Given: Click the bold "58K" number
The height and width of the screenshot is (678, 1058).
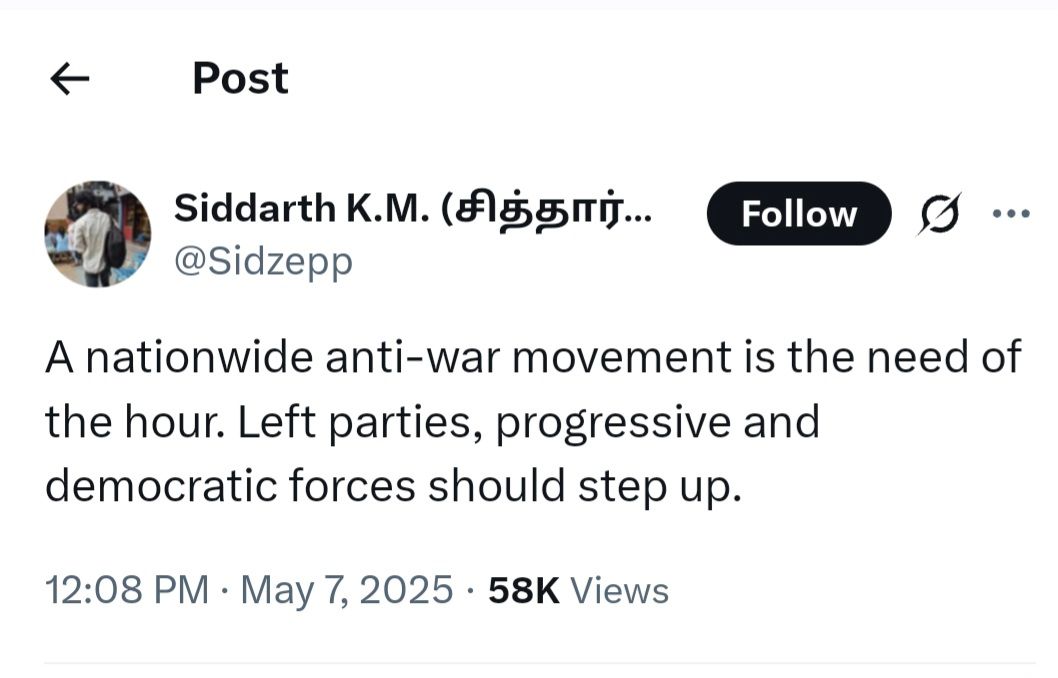Looking at the screenshot, I should tap(524, 590).
